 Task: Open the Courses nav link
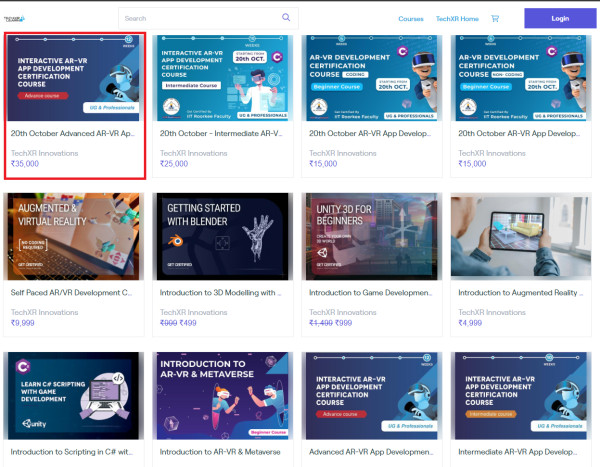point(411,19)
